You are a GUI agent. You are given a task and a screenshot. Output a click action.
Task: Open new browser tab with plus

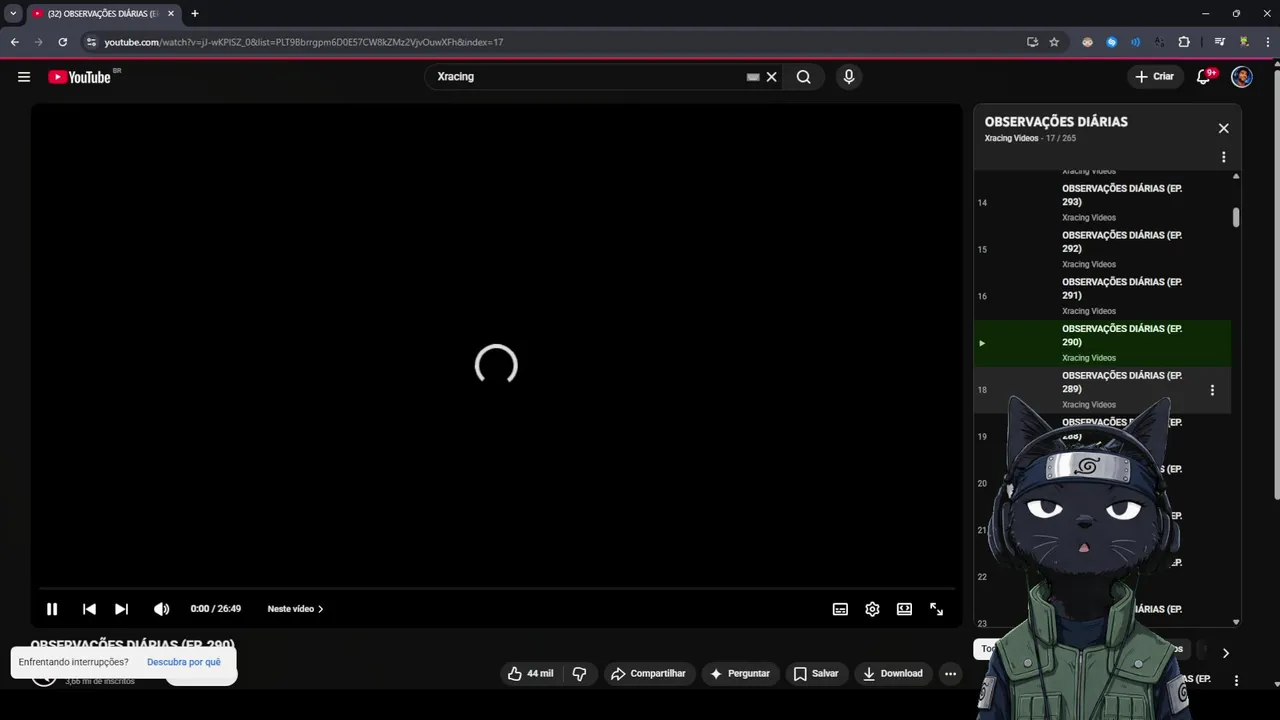[195, 14]
